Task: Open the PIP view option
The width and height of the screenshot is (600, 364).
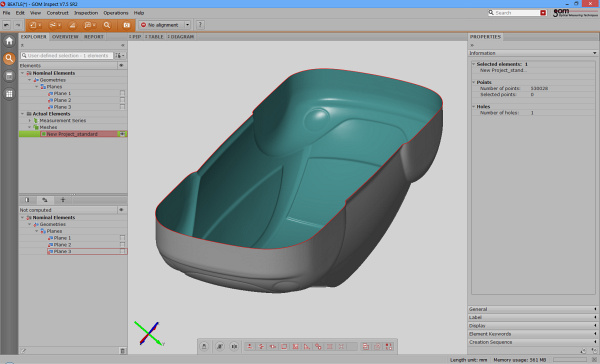Action: pyautogui.click(x=135, y=37)
